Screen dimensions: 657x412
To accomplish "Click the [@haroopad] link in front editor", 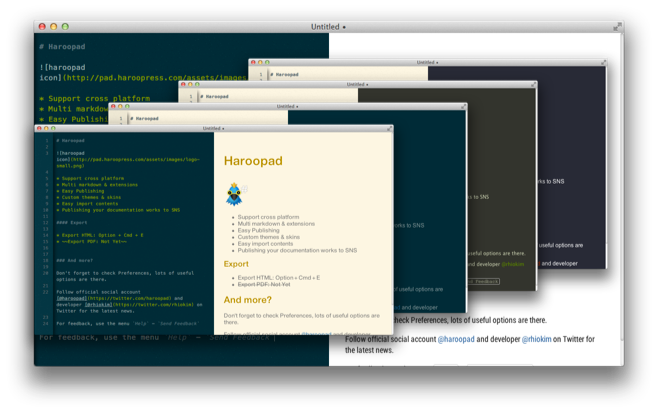I will point(70,297).
